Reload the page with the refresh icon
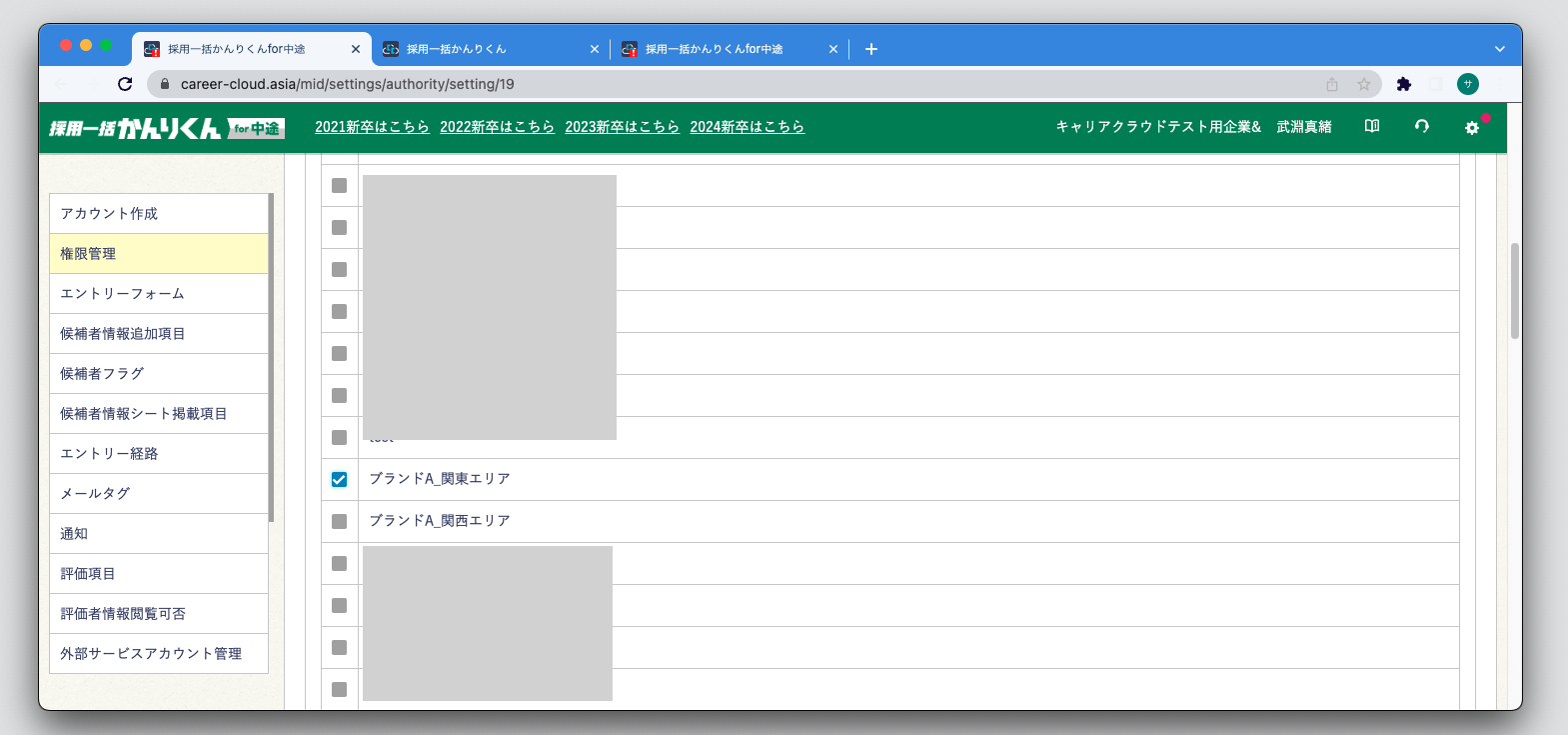The image size is (1568, 735). pos(125,84)
